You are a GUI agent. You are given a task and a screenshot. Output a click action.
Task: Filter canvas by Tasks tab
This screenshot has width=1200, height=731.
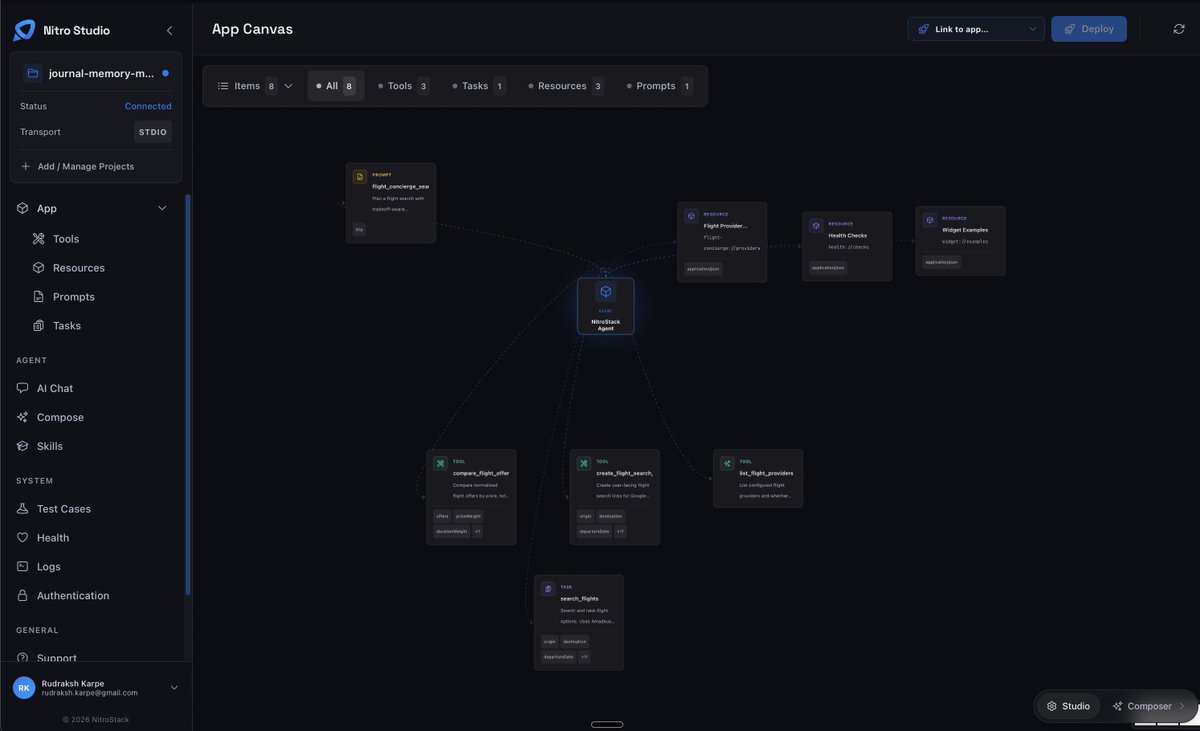(477, 86)
